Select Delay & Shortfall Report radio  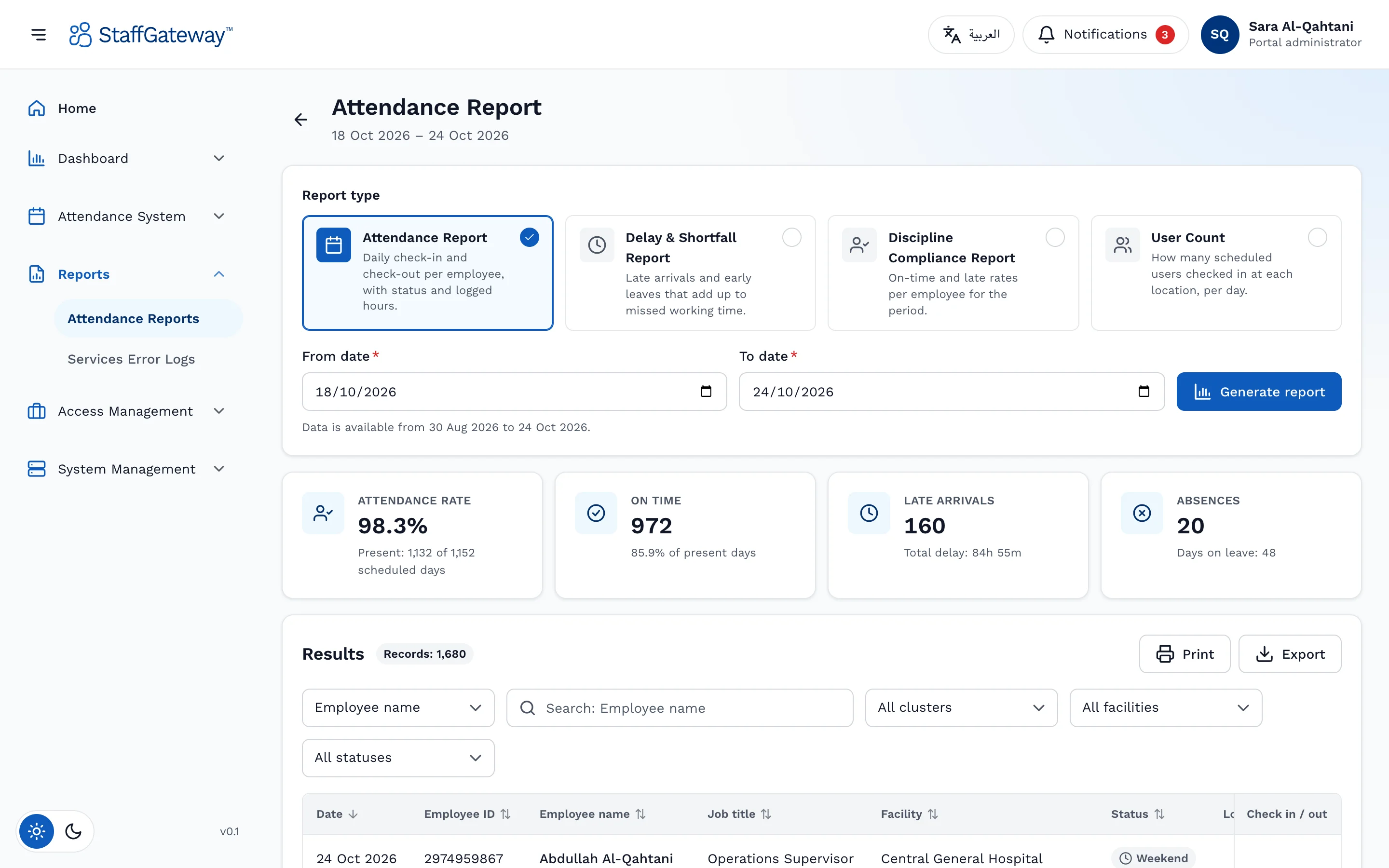pos(791,237)
